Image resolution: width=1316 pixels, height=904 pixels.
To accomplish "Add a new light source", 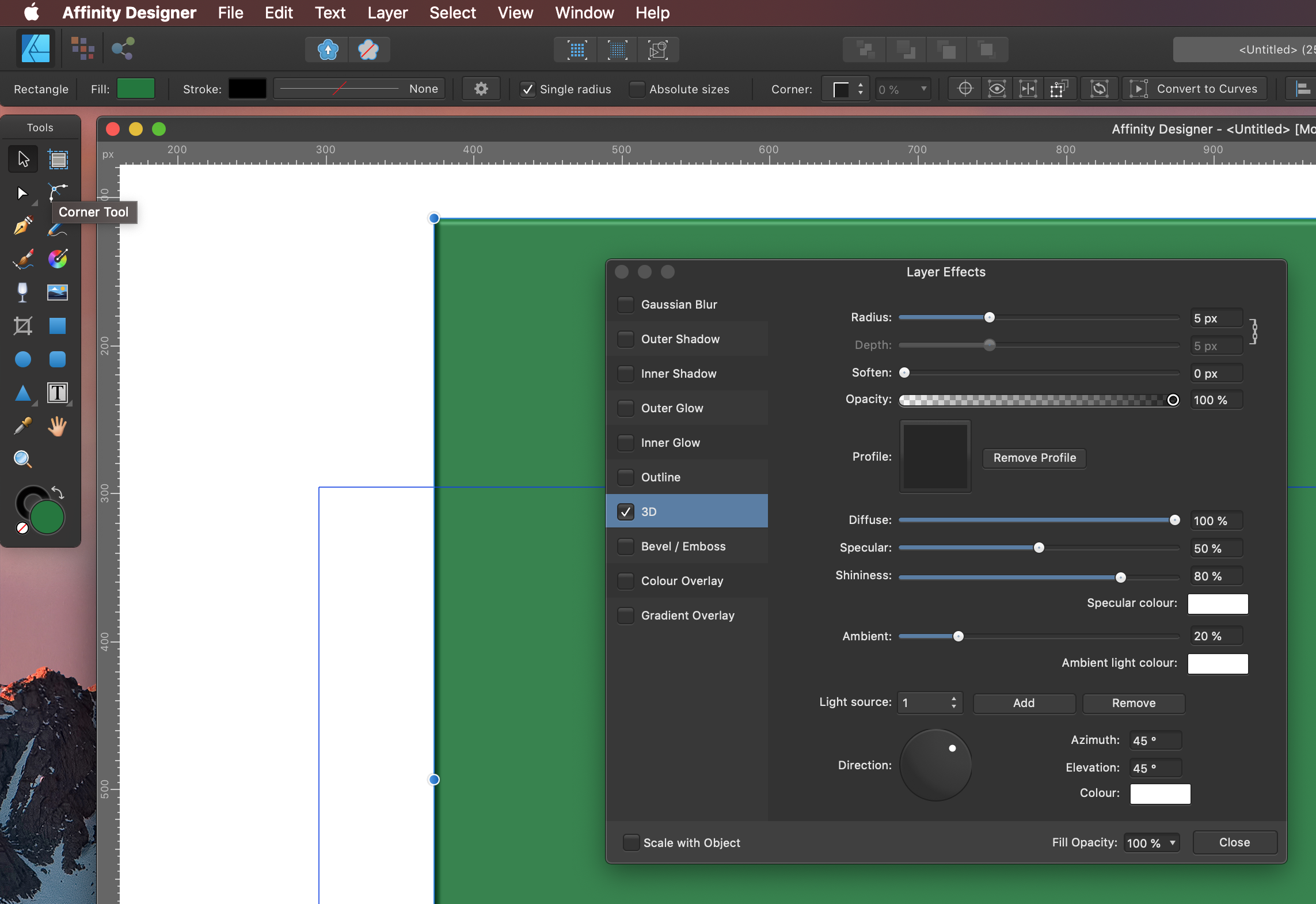I will 1024,703.
